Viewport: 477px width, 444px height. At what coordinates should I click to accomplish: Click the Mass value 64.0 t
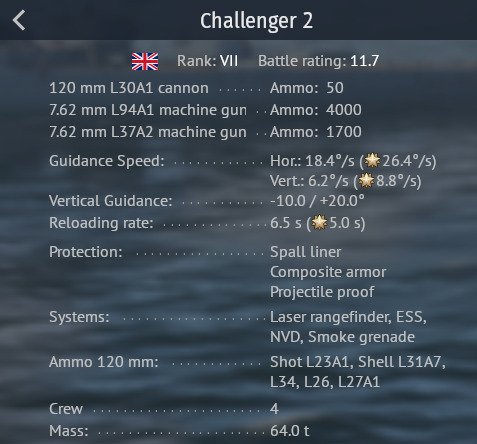(290, 431)
